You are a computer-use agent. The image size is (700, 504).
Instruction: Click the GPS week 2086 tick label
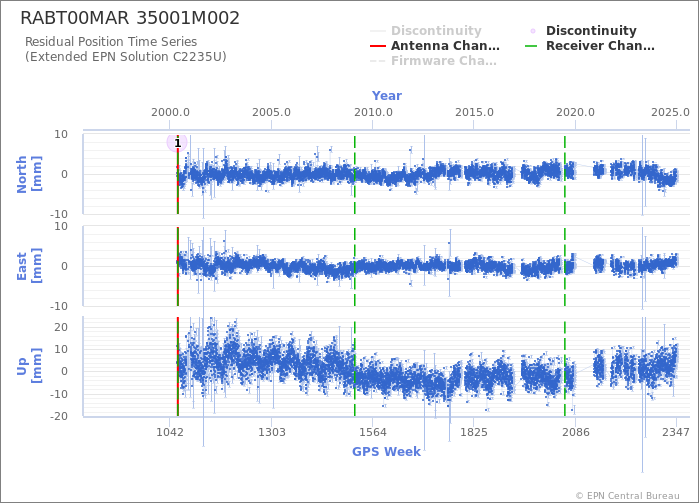[x=575, y=432]
